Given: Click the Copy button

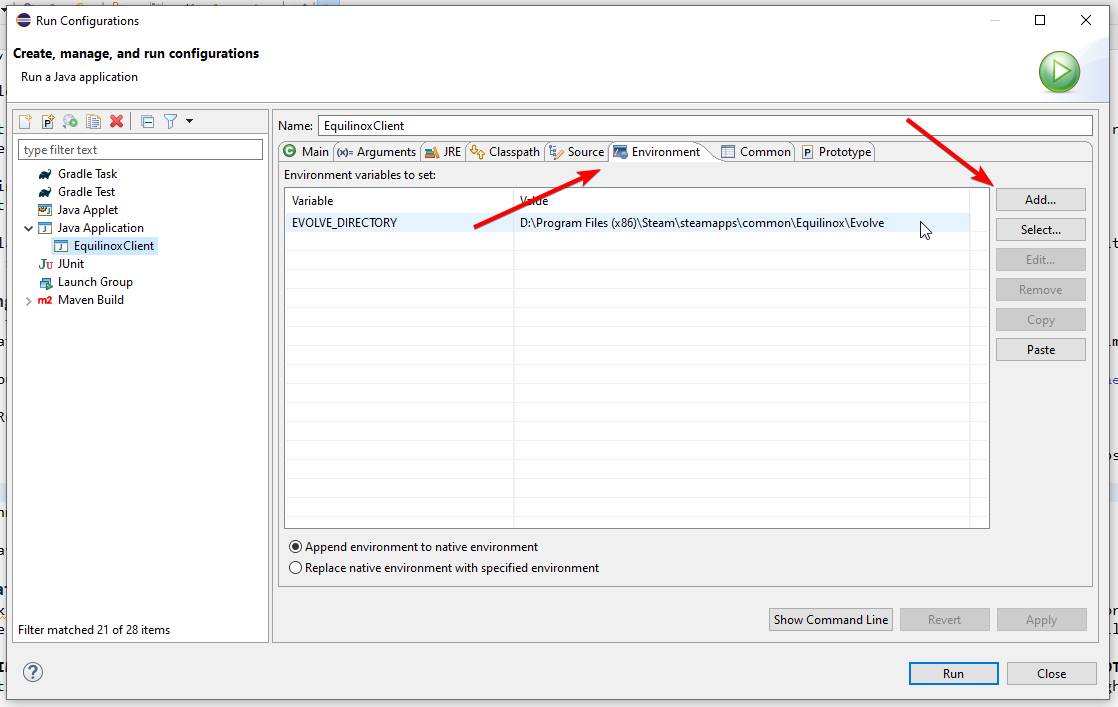Looking at the screenshot, I should click(x=1040, y=320).
